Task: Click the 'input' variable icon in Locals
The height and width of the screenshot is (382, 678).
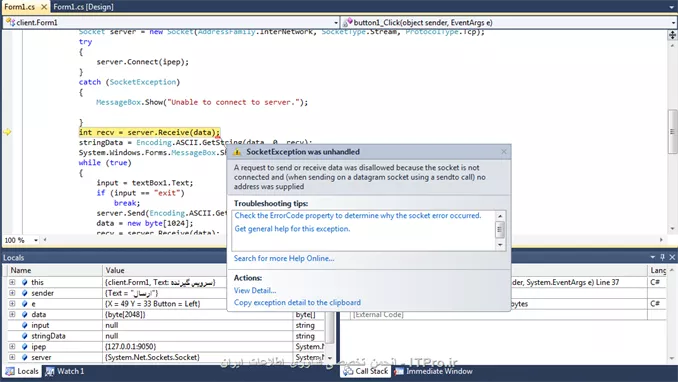Action: coord(25,325)
